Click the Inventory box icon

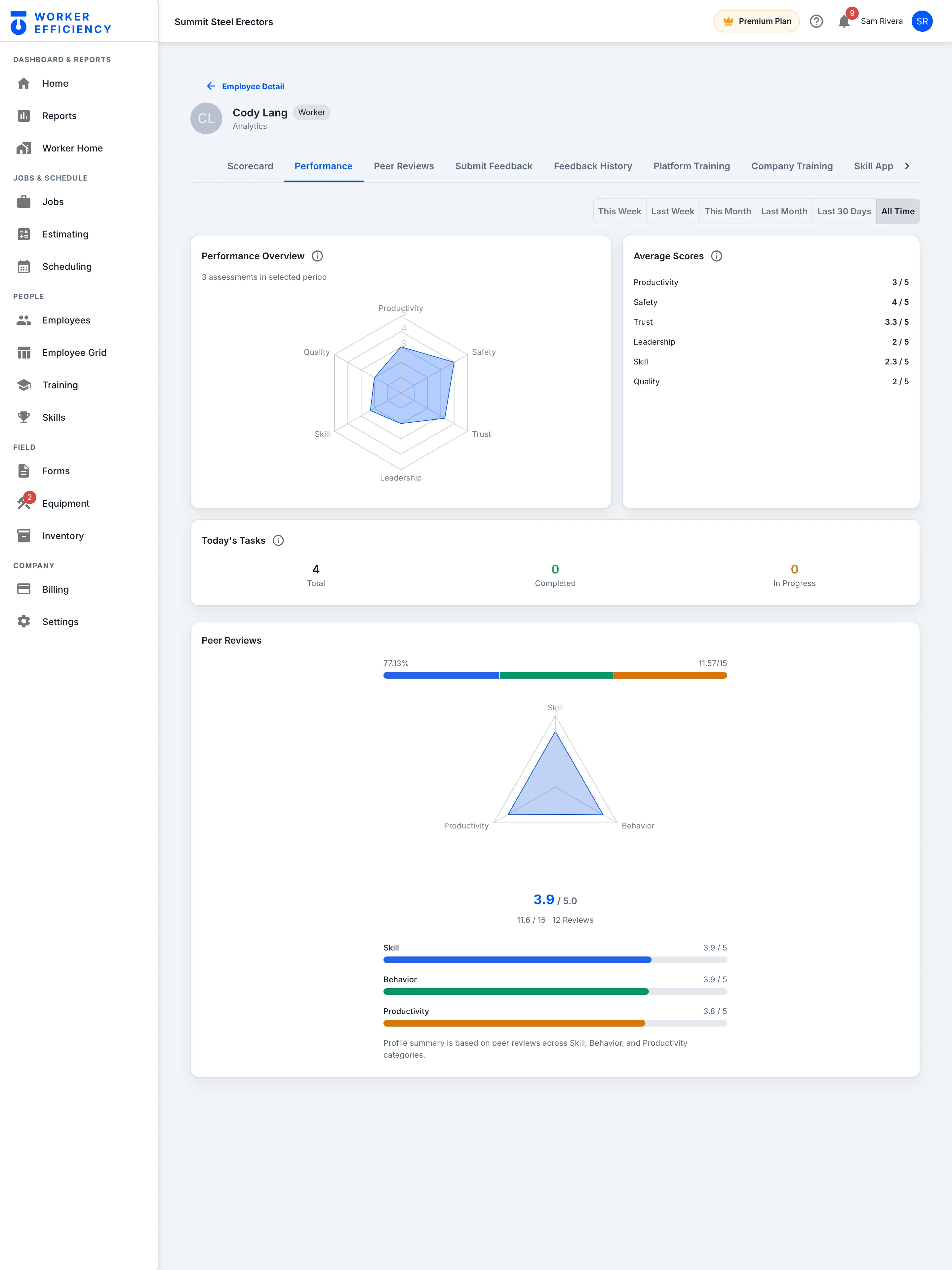coord(23,536)
